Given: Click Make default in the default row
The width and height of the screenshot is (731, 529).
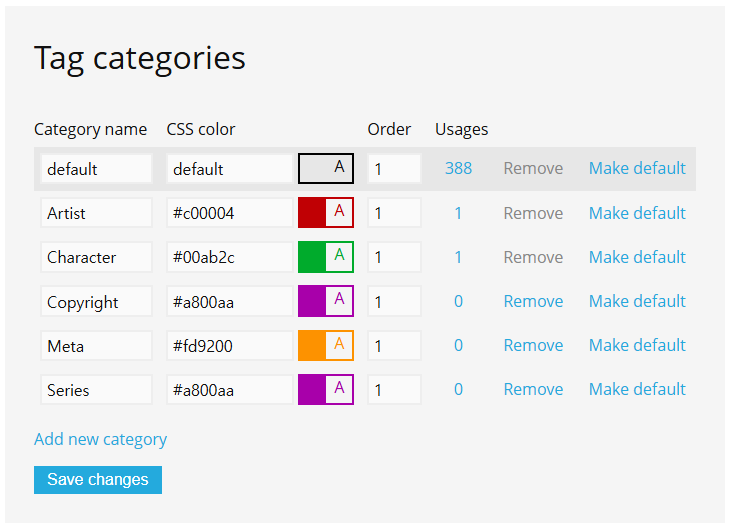Looking at the screenshot, I should tap(637, 168).
